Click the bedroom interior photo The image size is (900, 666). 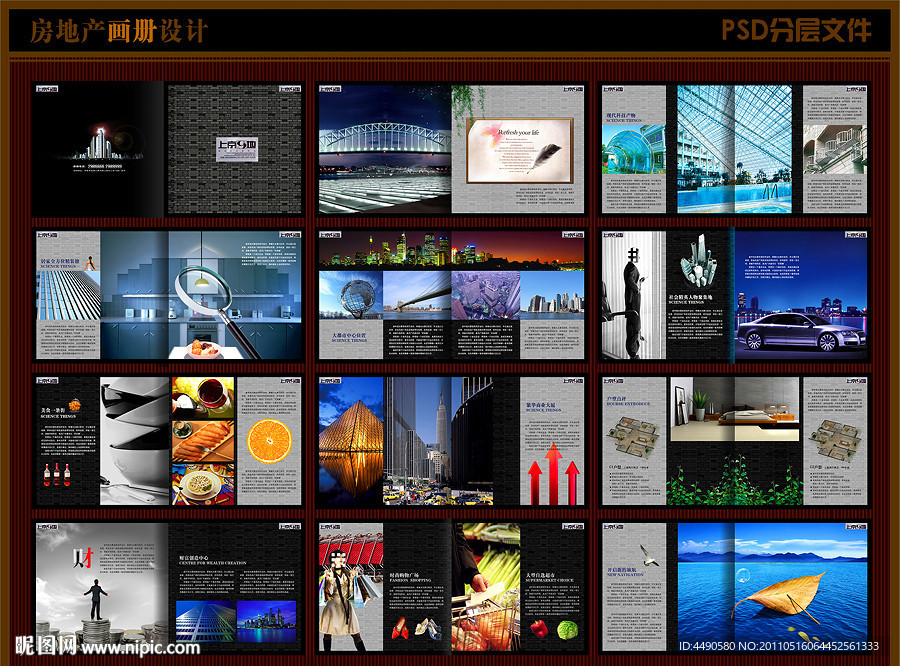735,409
